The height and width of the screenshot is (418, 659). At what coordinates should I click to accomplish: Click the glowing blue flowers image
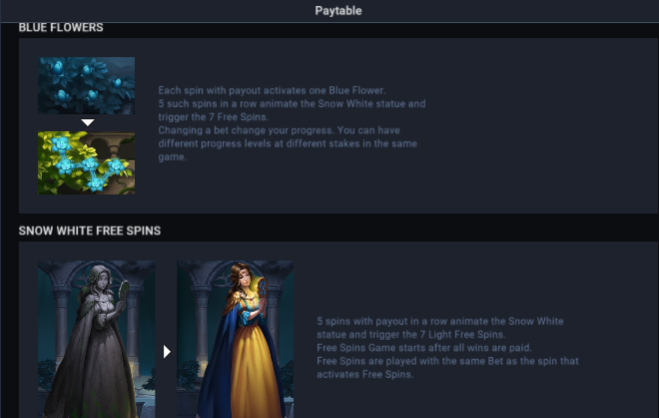point(86,163)
